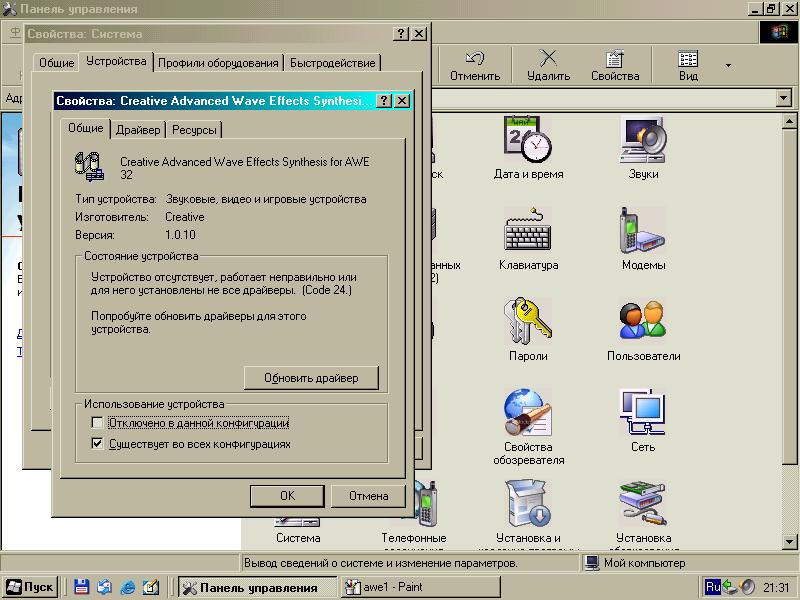Switch to the Ресурсы tab
The image size is (800, 600).
[194, 130]
